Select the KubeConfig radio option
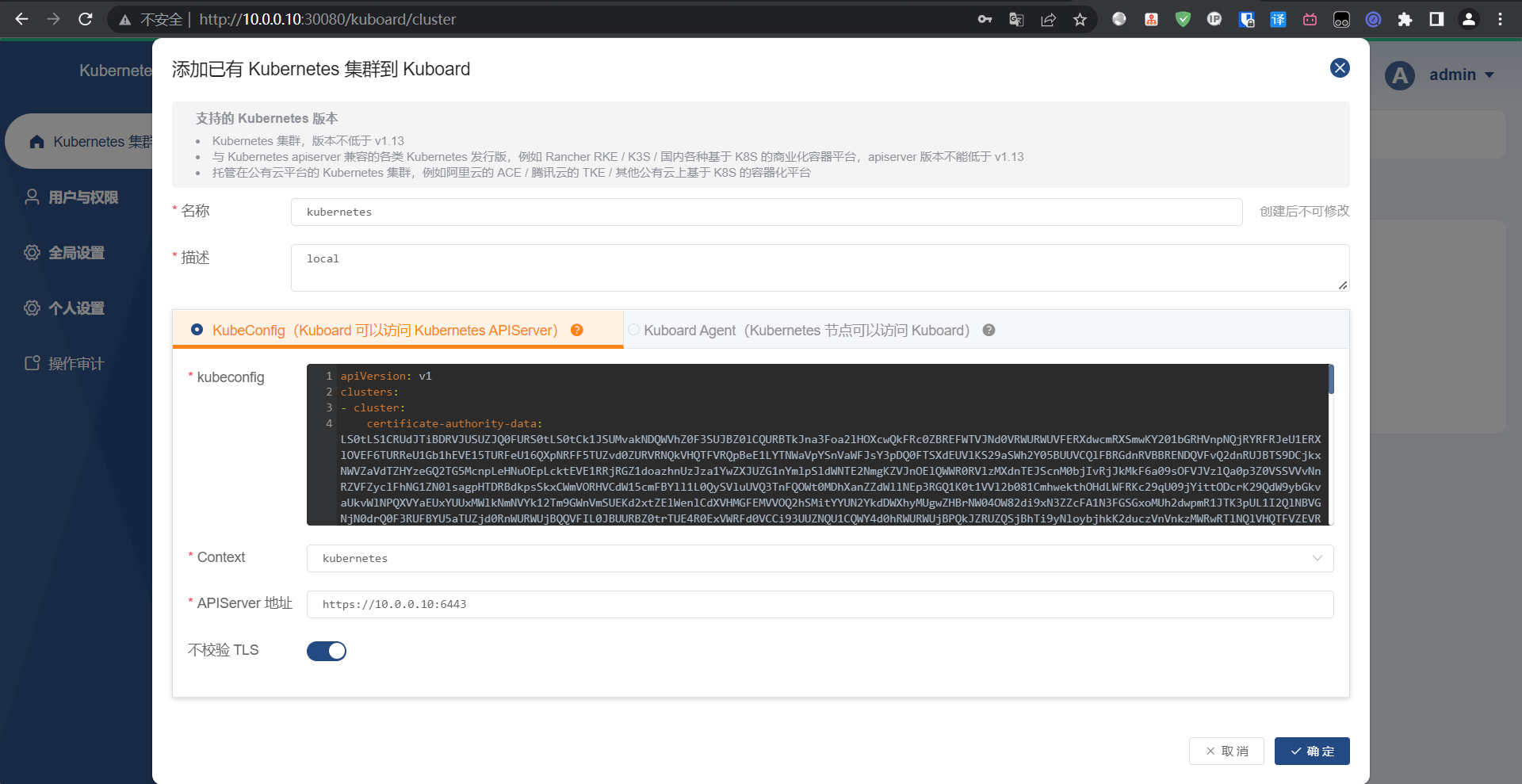Viewport: 1522px width, 784px height. tap(197, 329)
